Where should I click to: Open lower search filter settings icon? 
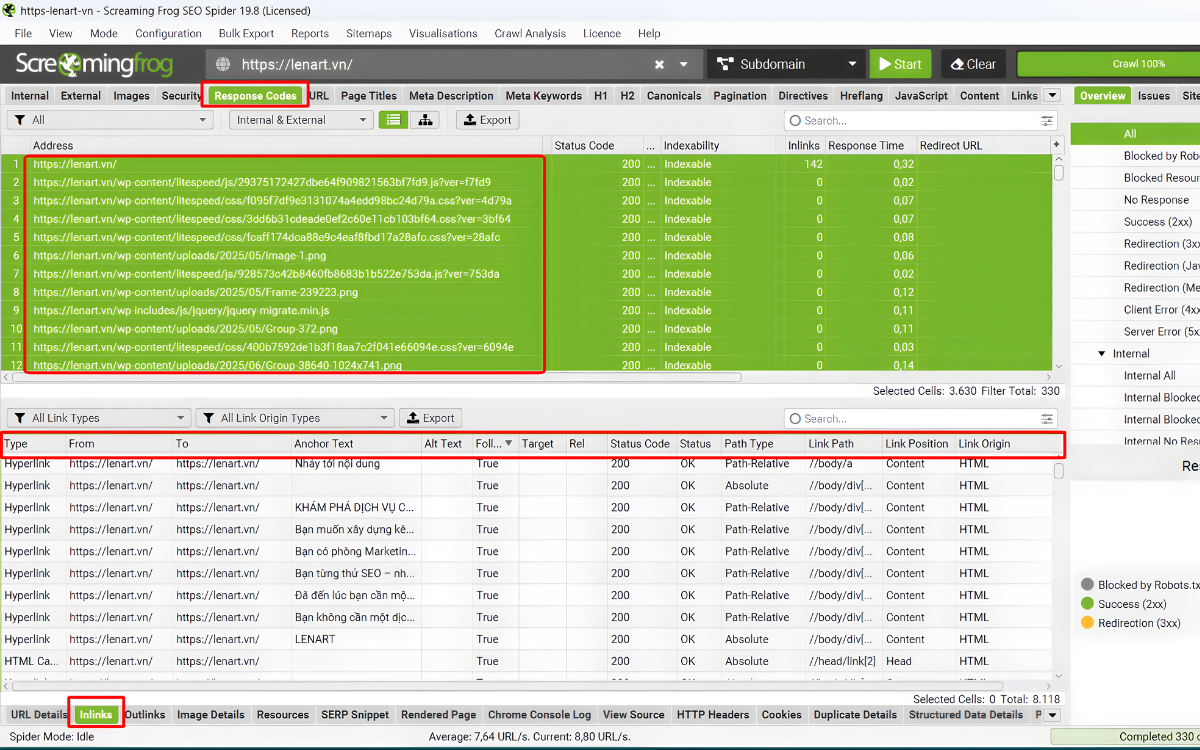(x=1047, y=419)
